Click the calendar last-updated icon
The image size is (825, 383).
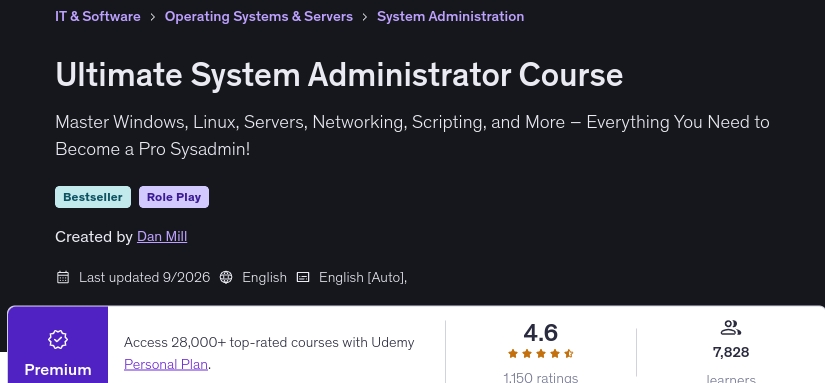pos(63,277)
